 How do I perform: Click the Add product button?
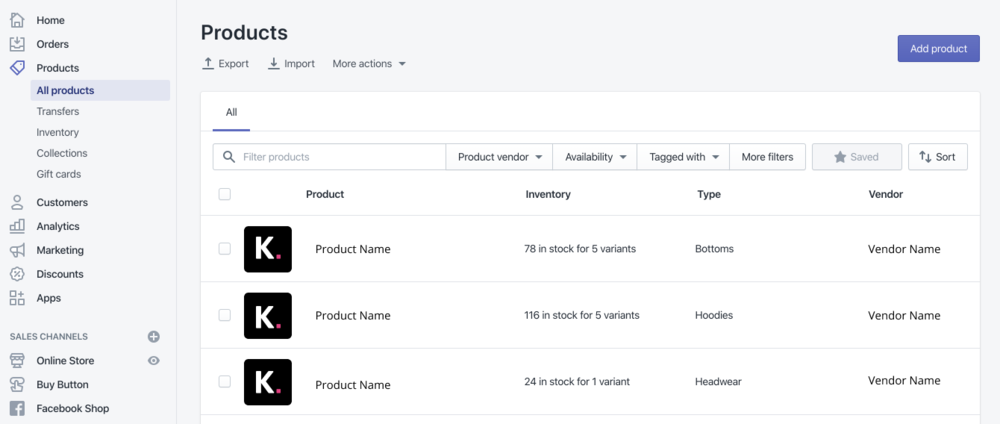point(938,49)
